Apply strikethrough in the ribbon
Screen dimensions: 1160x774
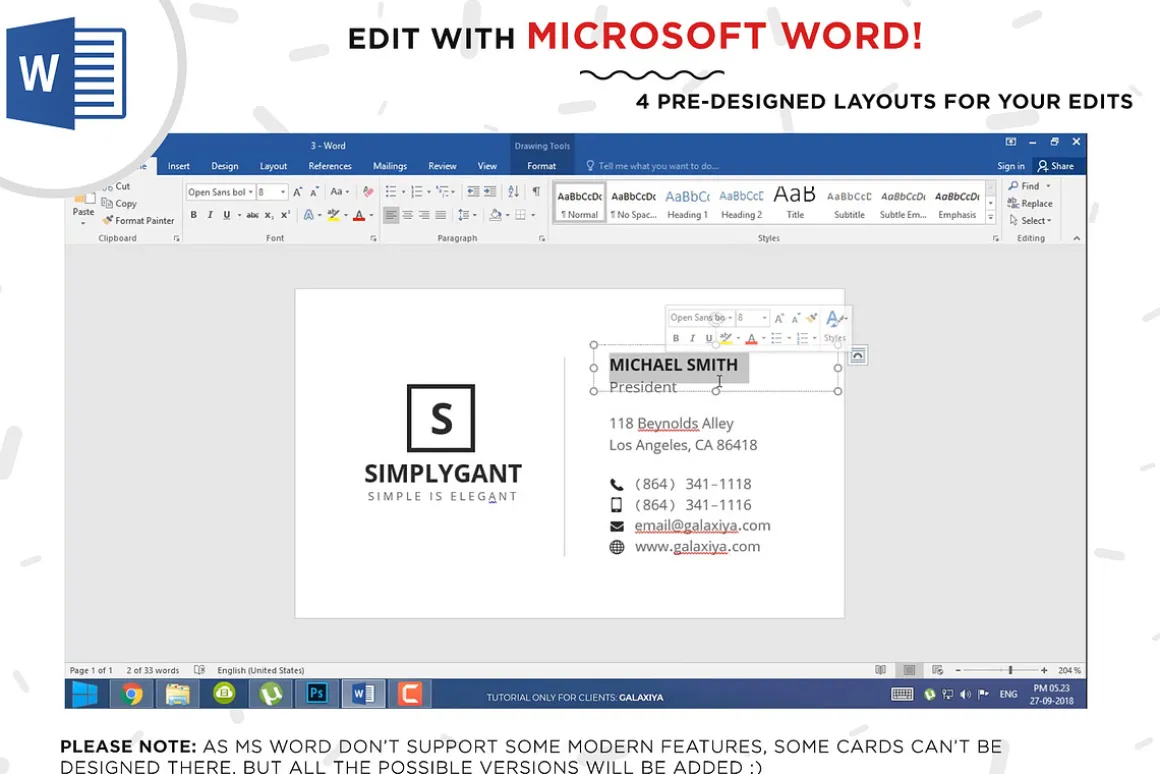coord(252,215)
